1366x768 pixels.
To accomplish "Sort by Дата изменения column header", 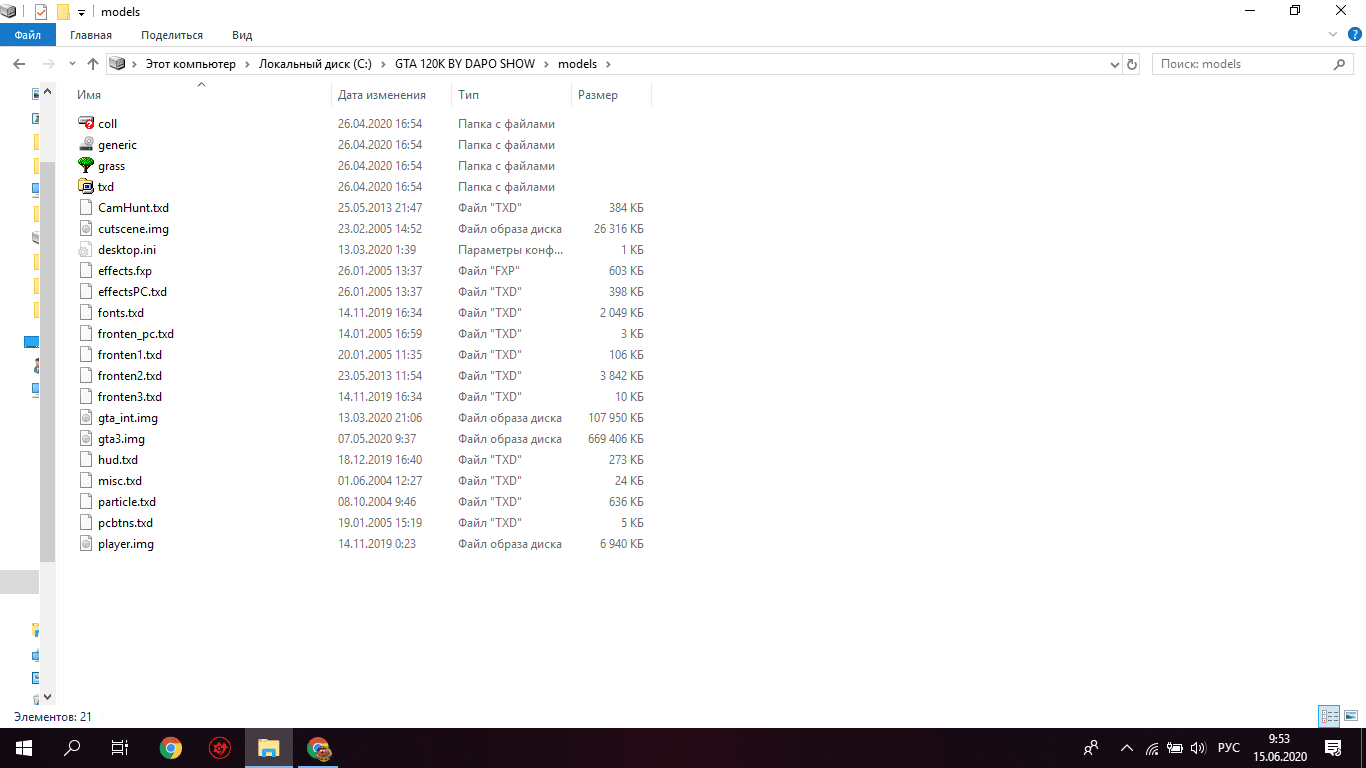I will [381, 95].
